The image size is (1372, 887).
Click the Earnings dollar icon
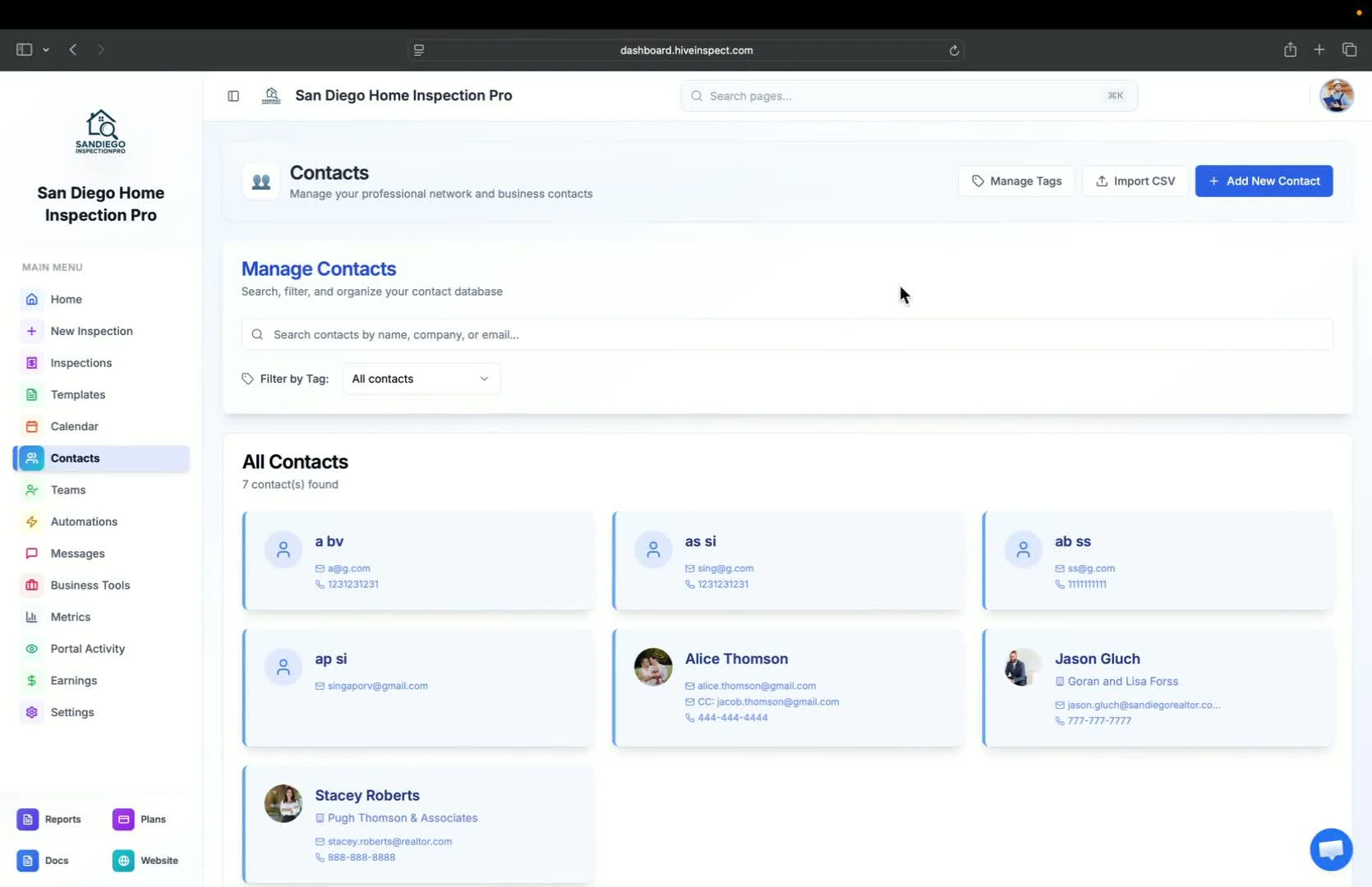[31, 681]
